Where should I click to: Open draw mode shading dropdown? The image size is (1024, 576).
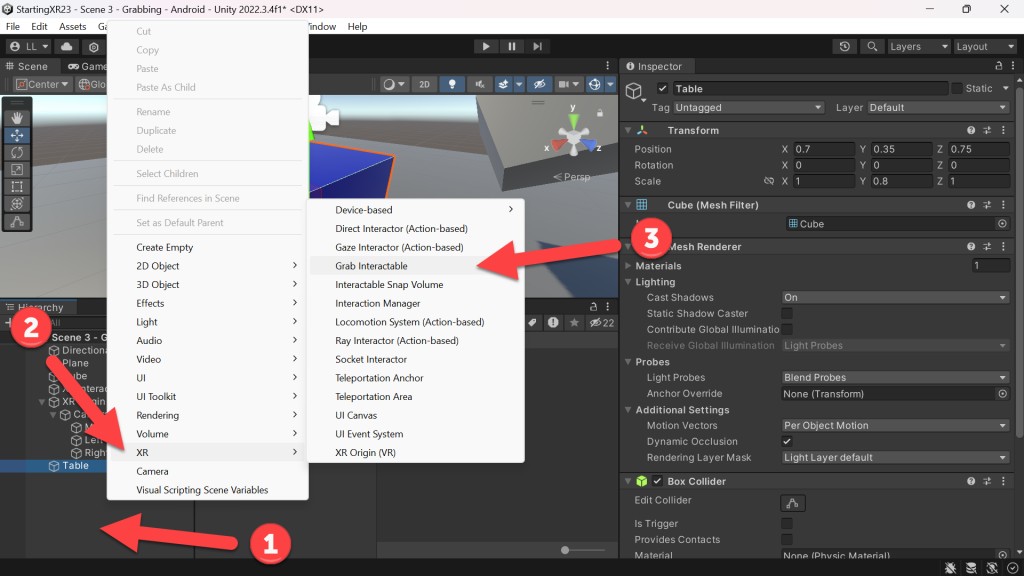pyautogui.click(x=394, y=84)
